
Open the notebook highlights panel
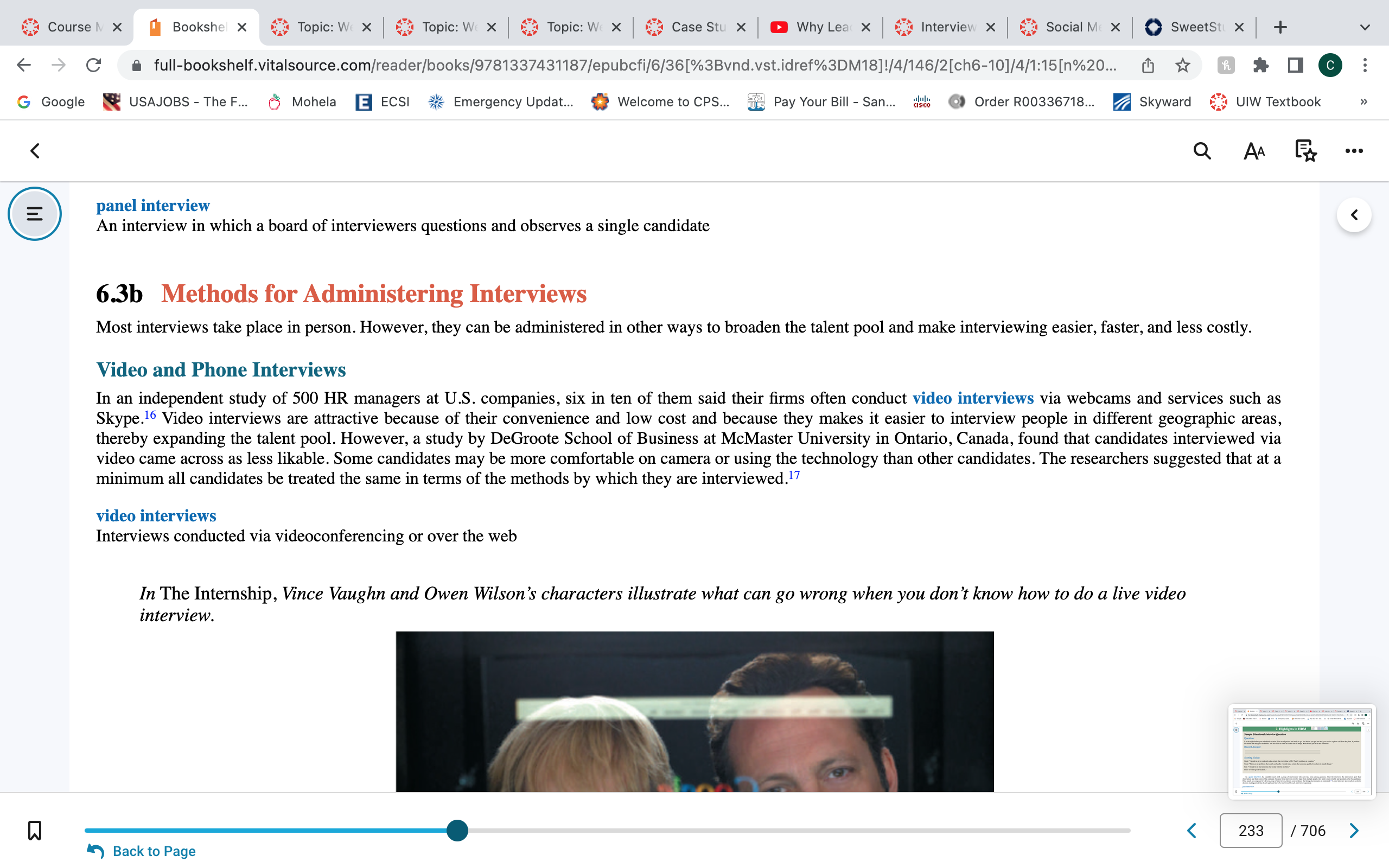(x=1305, y=151)
